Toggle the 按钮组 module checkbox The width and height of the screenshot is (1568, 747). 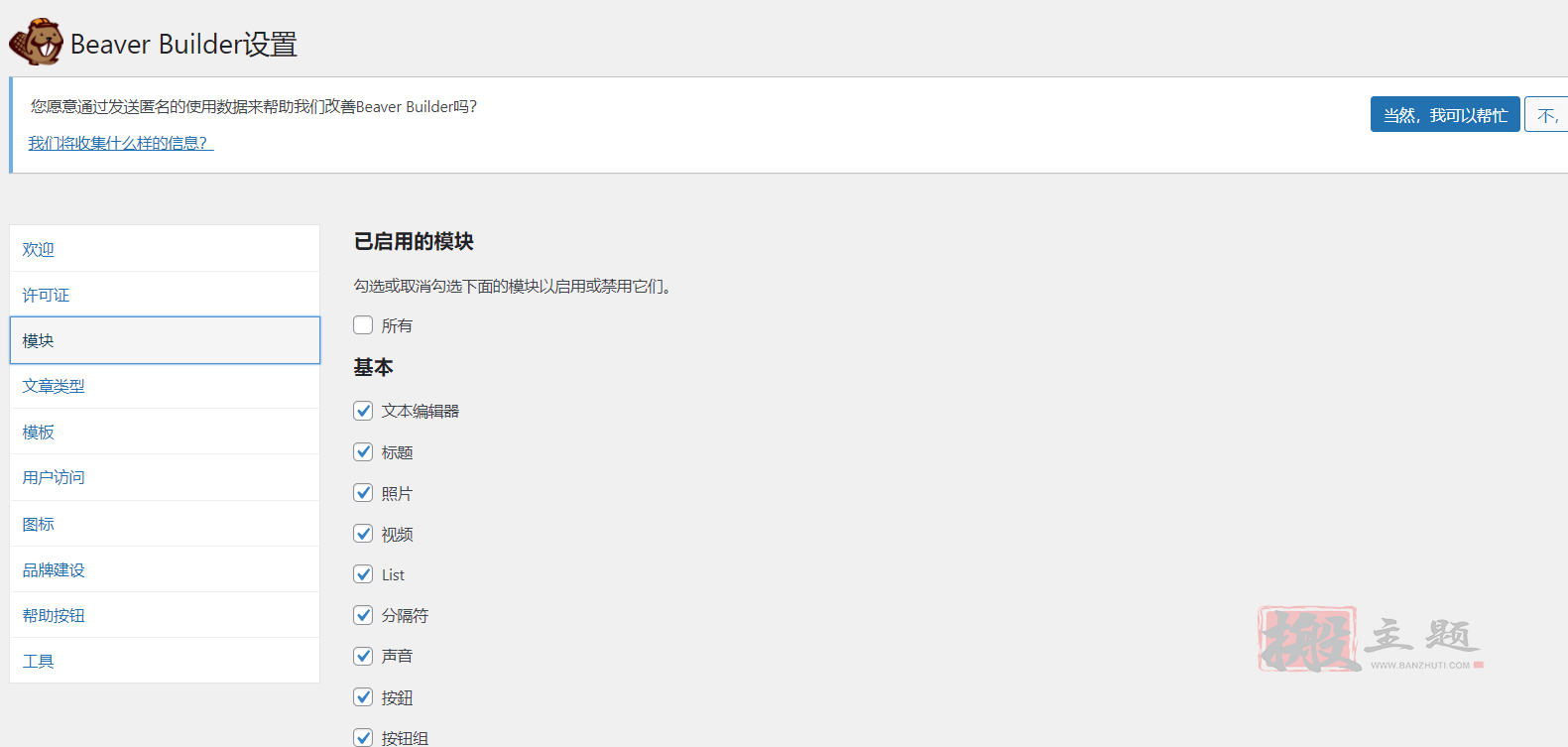coord(363,737)
